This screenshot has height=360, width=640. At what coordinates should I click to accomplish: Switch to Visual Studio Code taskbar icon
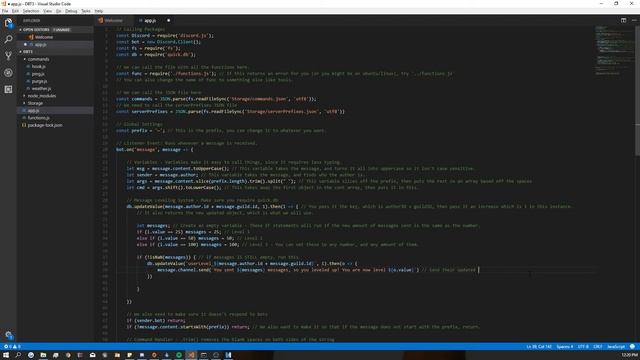pos(191,355)
